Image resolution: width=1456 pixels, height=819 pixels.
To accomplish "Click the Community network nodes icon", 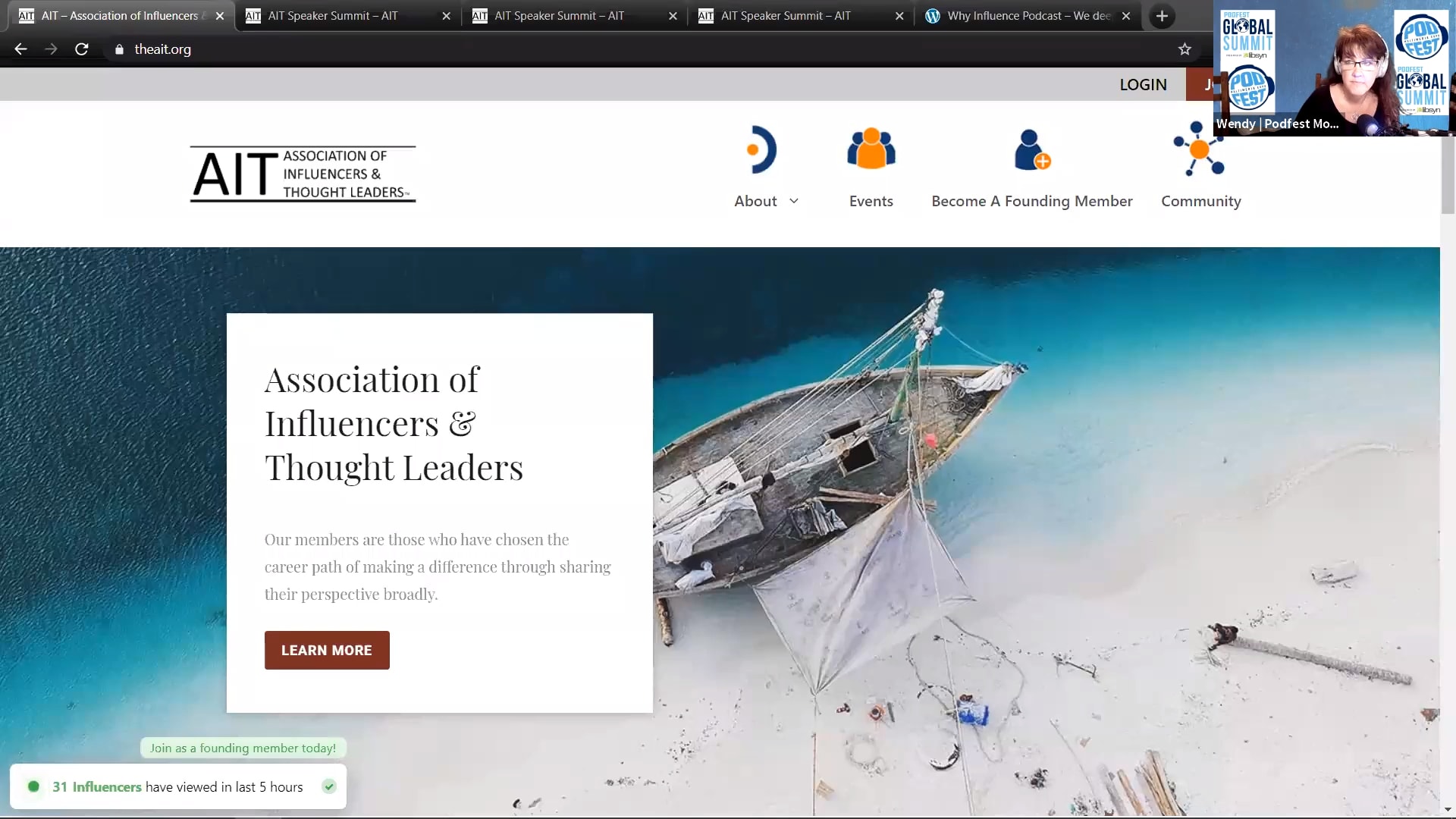I will pos(1199,149).
